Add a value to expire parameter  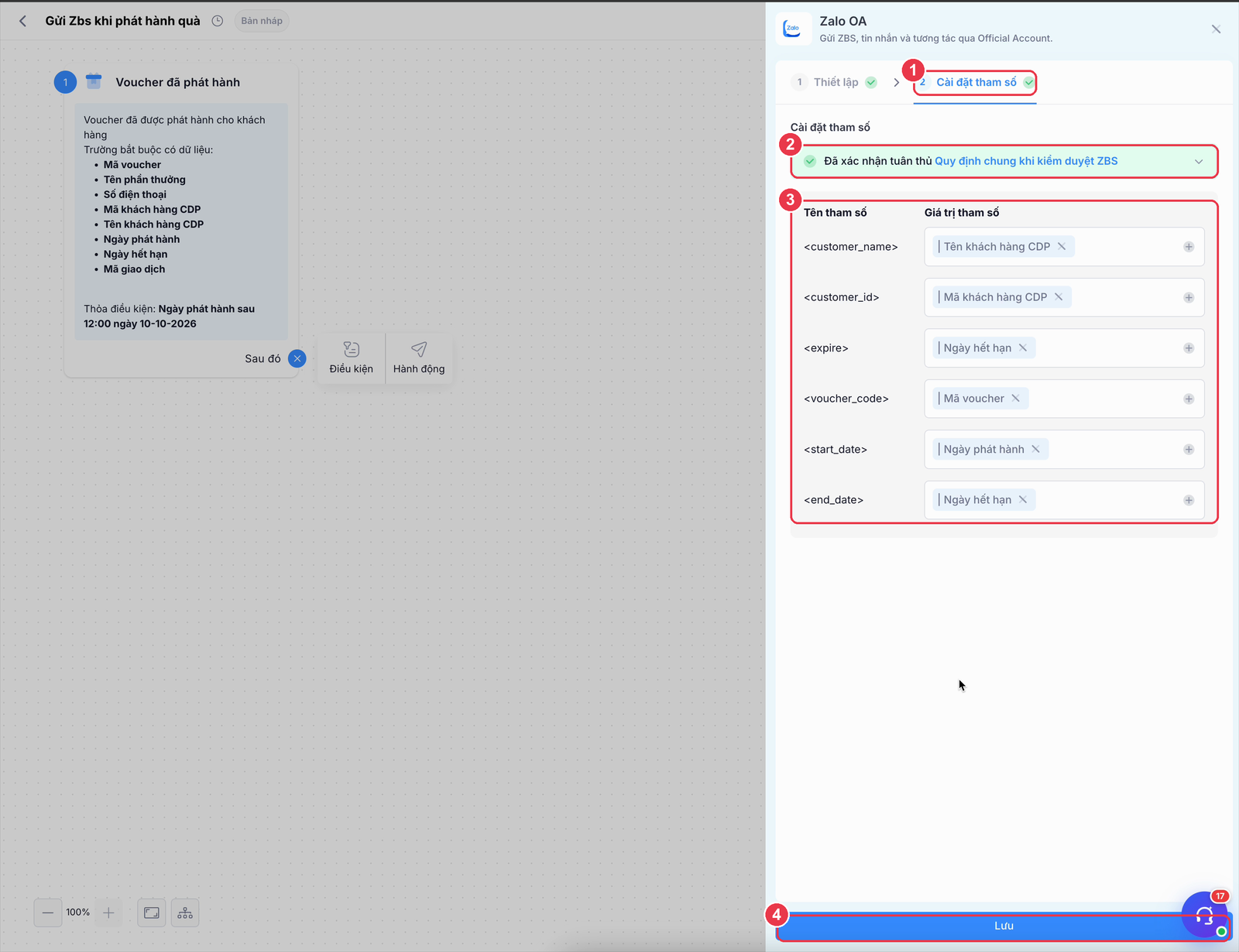point(1189,348)
